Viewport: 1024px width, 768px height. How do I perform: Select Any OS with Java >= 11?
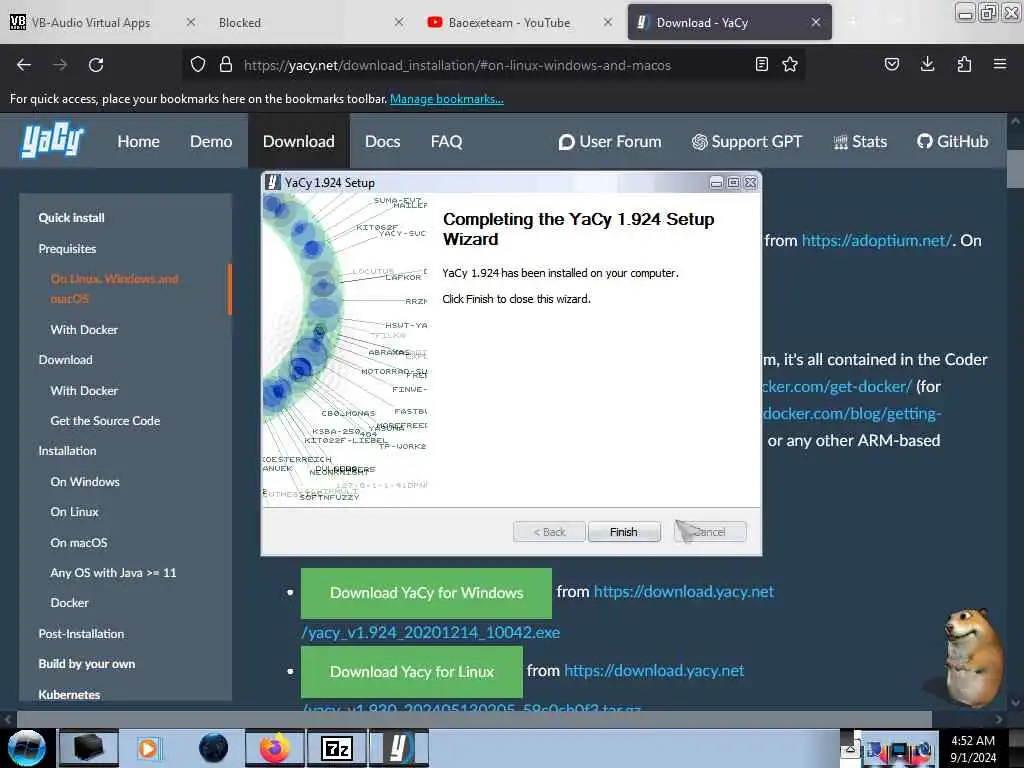click(113, 573)
